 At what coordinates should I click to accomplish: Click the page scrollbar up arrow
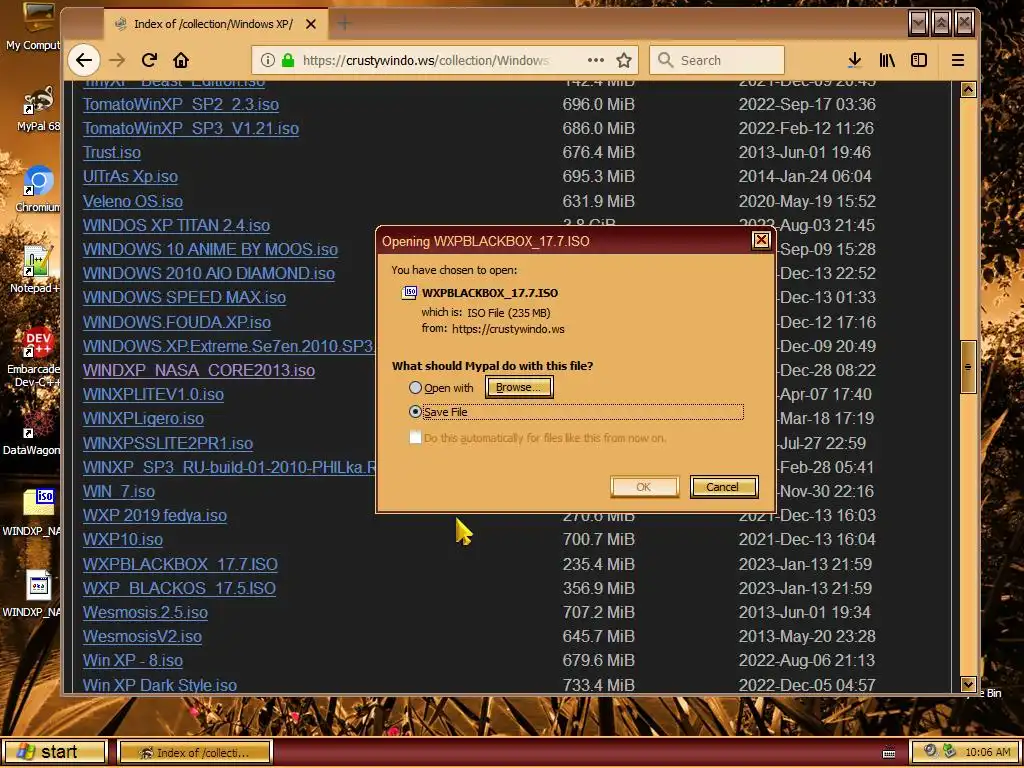tap(968, 89)
